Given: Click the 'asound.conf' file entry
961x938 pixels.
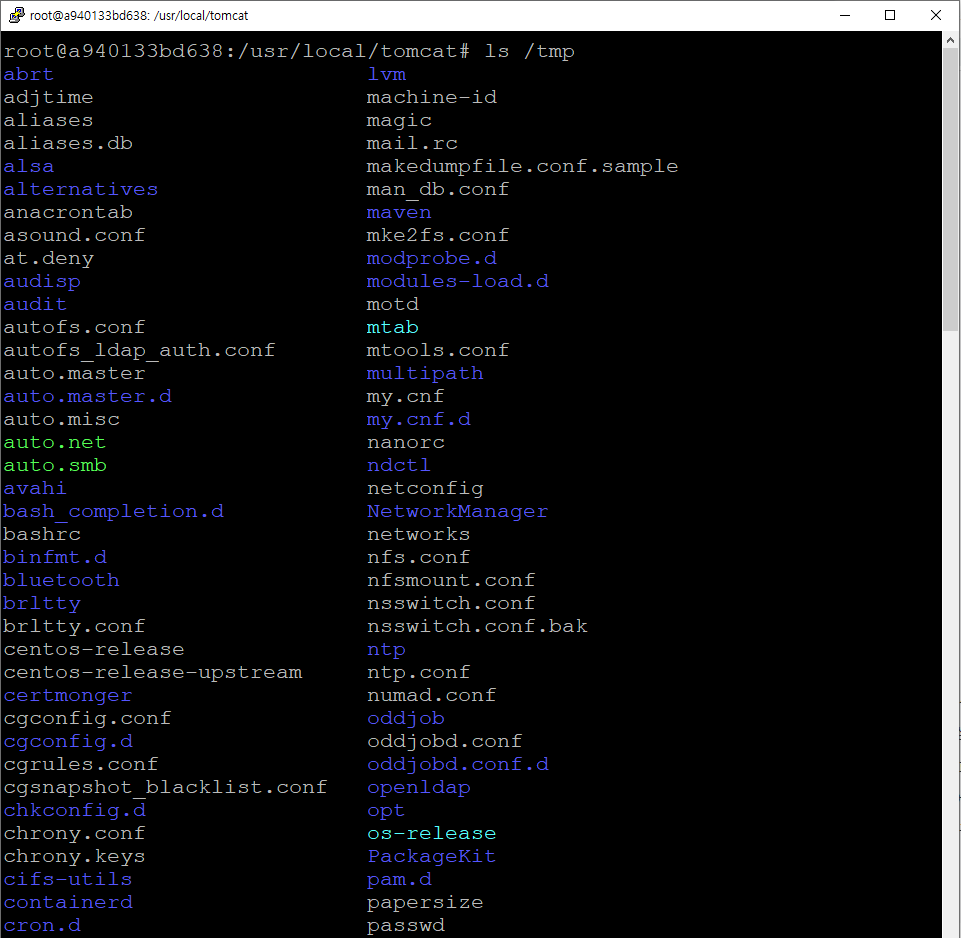Looking at the screenshot, I should [x=74, y=236].
